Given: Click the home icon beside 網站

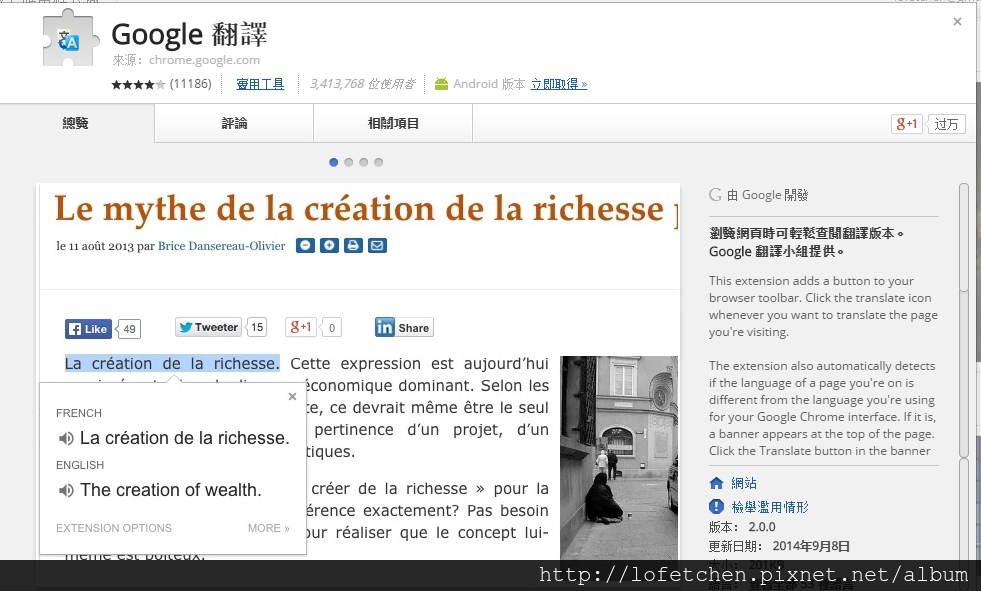Looking at the screenshot, I should (716, 483).
